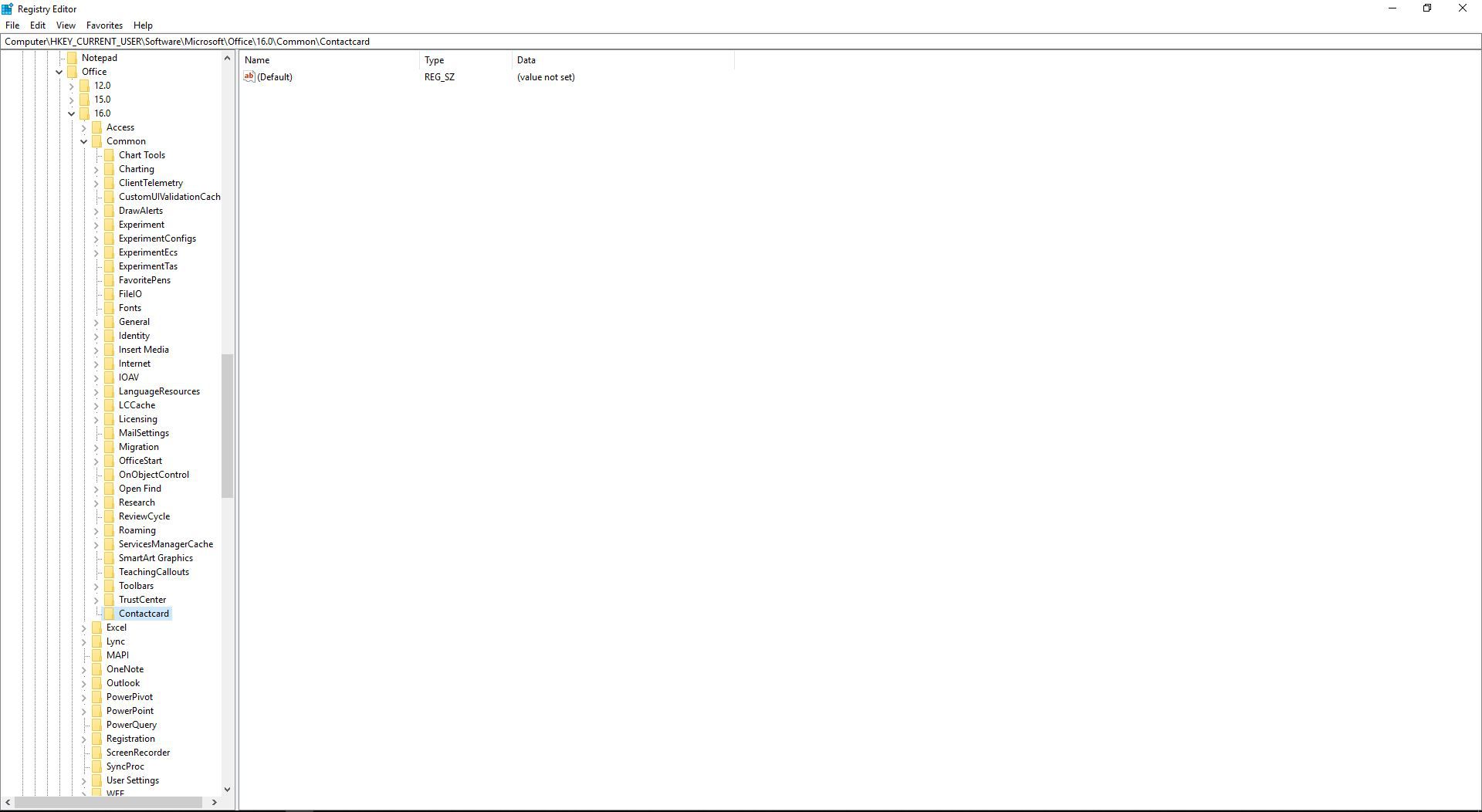Select the CustomUIValidationCache key
This screenshot has width=1482, height=812.
point(169,197)
